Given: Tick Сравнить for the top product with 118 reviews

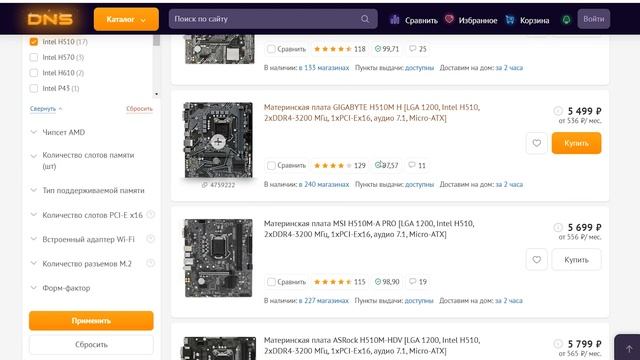Looking at the screenshot, I should [x=271, y=49].
